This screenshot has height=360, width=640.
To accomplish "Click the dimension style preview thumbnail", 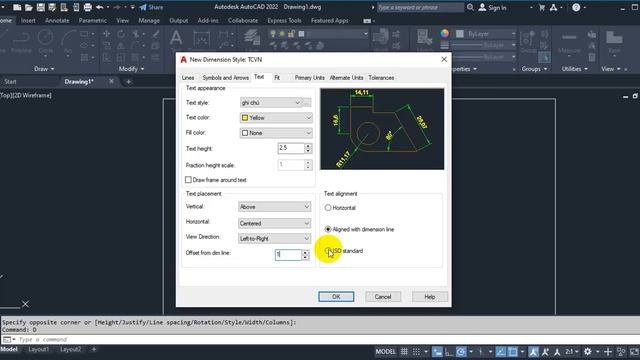I will pyautogui.click(x=382, y=129).
